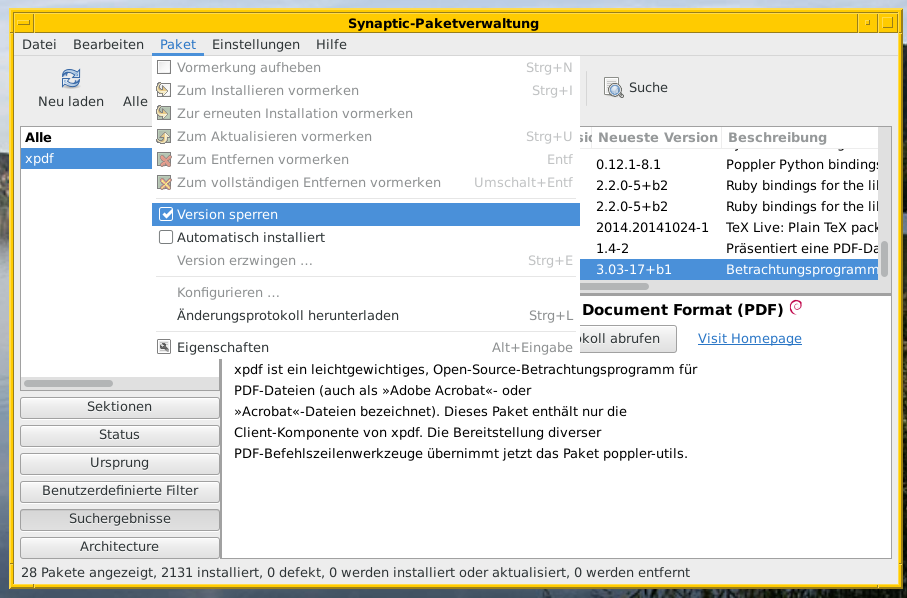Click the red Zum Entfernen vormerken icon
907x598 pixels.
164,159
